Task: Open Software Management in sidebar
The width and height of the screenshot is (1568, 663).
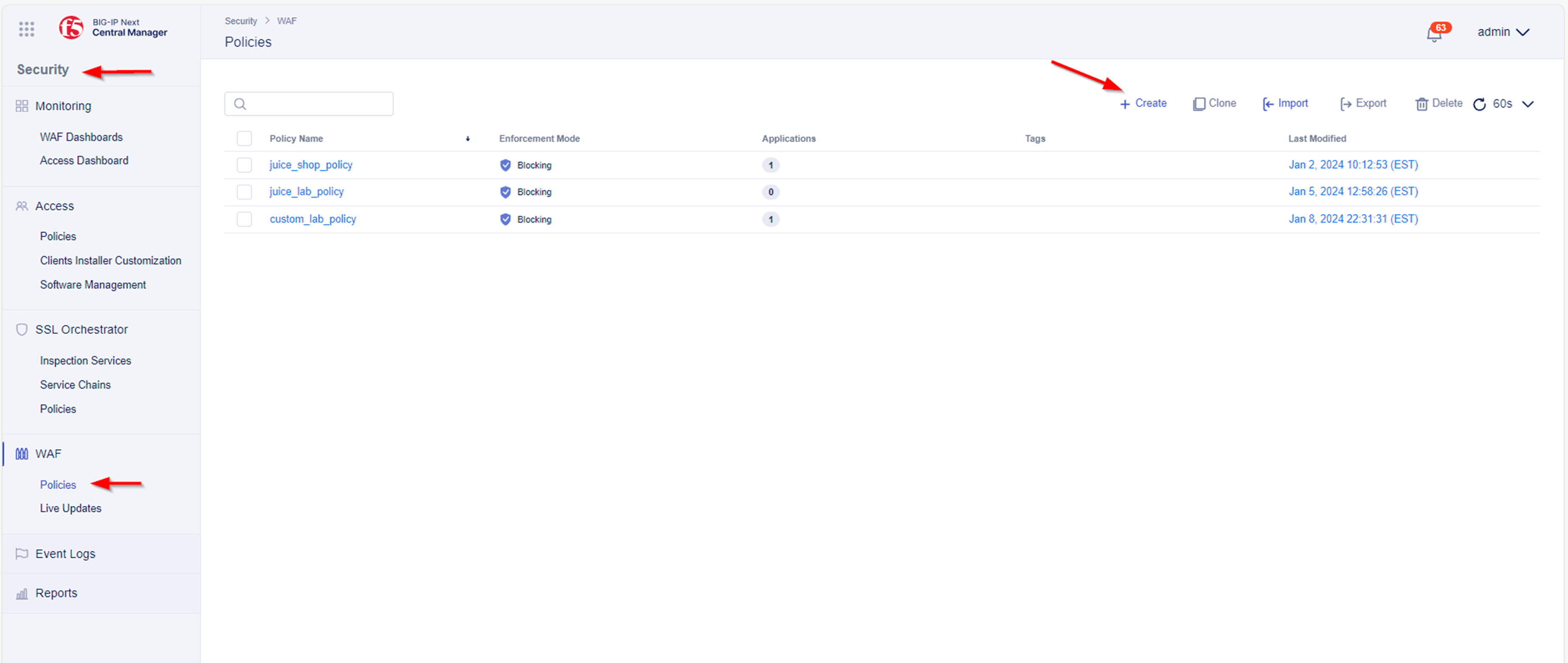Action: tap(93, 285)
